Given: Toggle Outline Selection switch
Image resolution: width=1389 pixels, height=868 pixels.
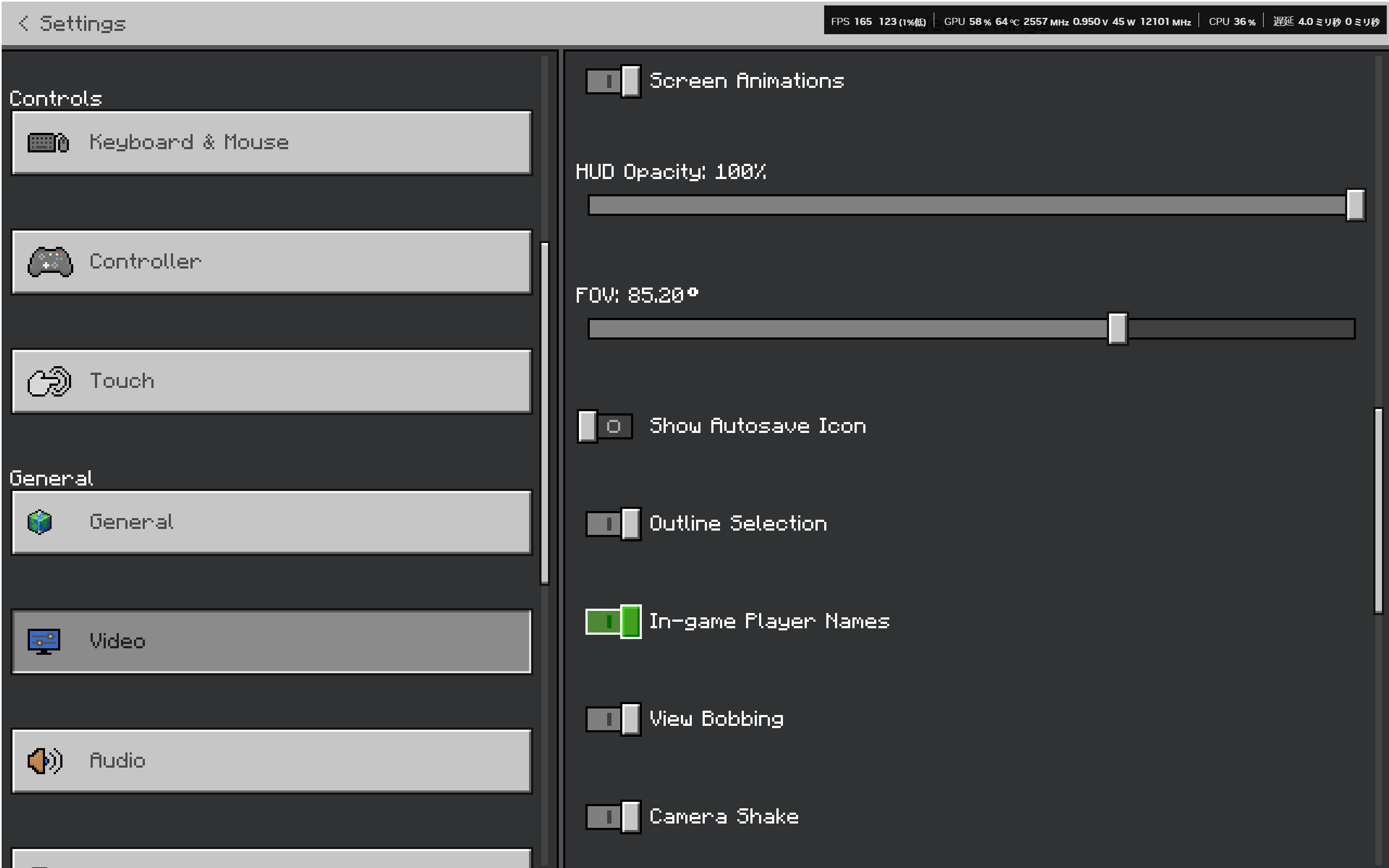Looking at the screenshot, I should tap(613, 524).
